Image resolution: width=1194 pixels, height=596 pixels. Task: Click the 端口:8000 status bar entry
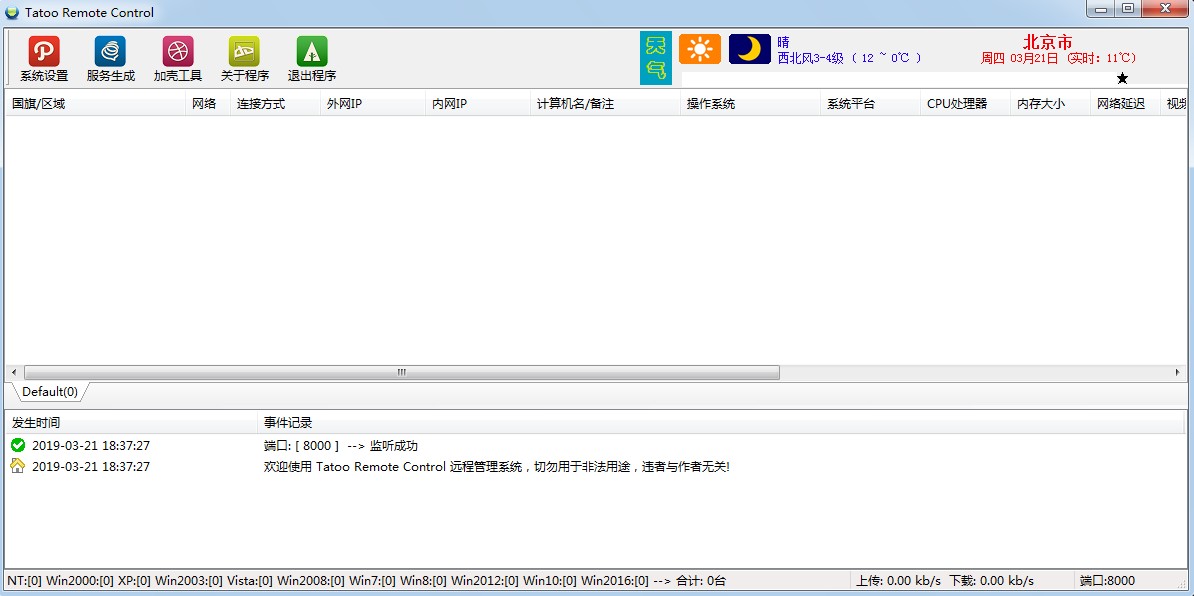pyautogui.click(x=1107, y=581)
